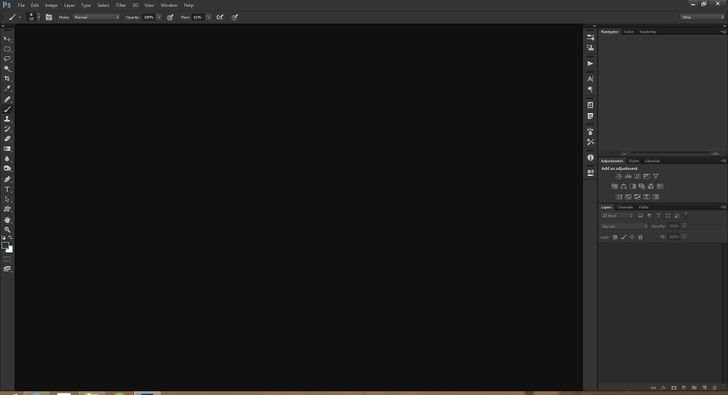The image size is (728, 395).
Task: Open the Navigator panel flyout menu
Action: (x=723, y=32)
